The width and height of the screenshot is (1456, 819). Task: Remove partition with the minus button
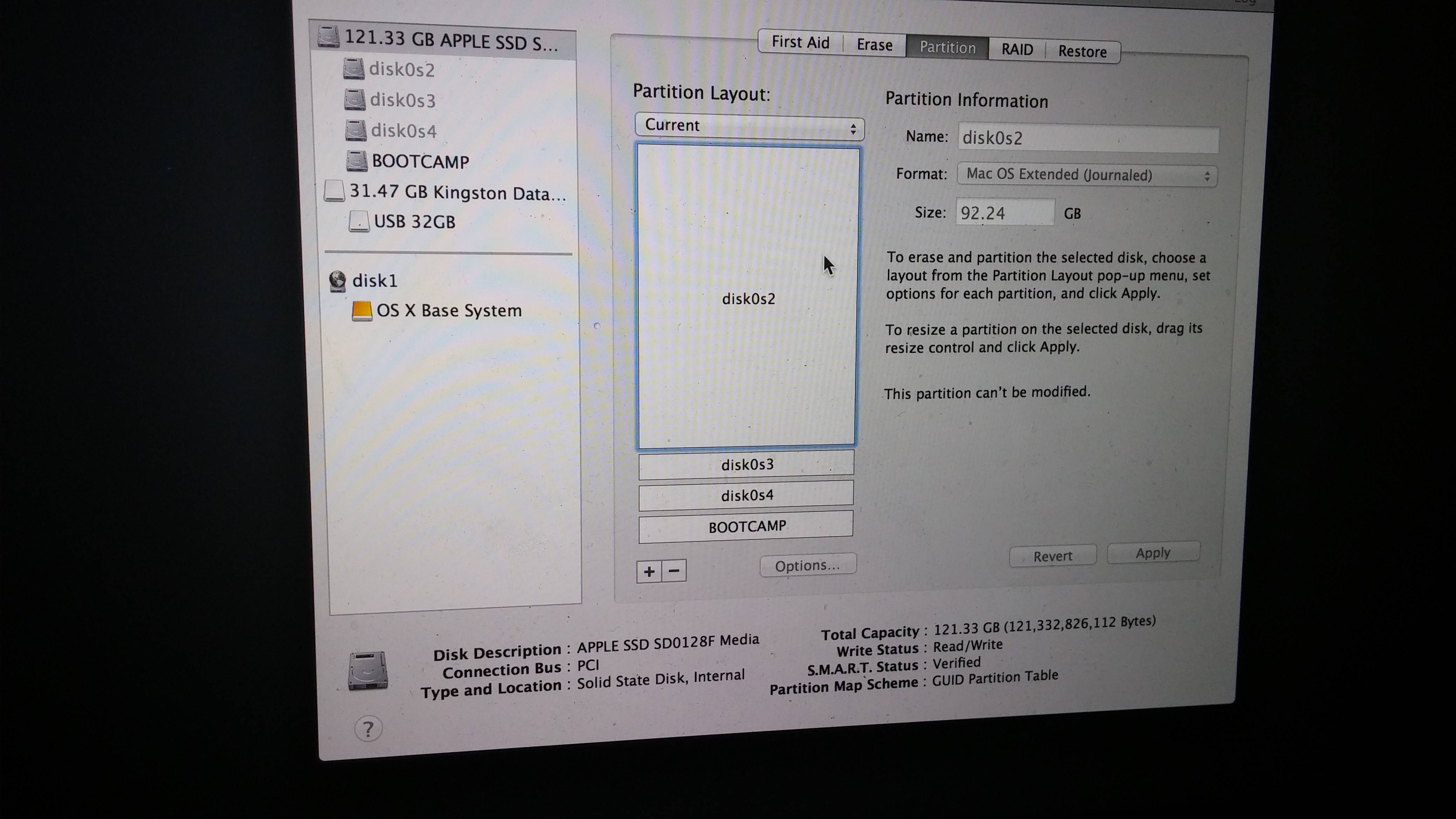click(x=674, y=571)
